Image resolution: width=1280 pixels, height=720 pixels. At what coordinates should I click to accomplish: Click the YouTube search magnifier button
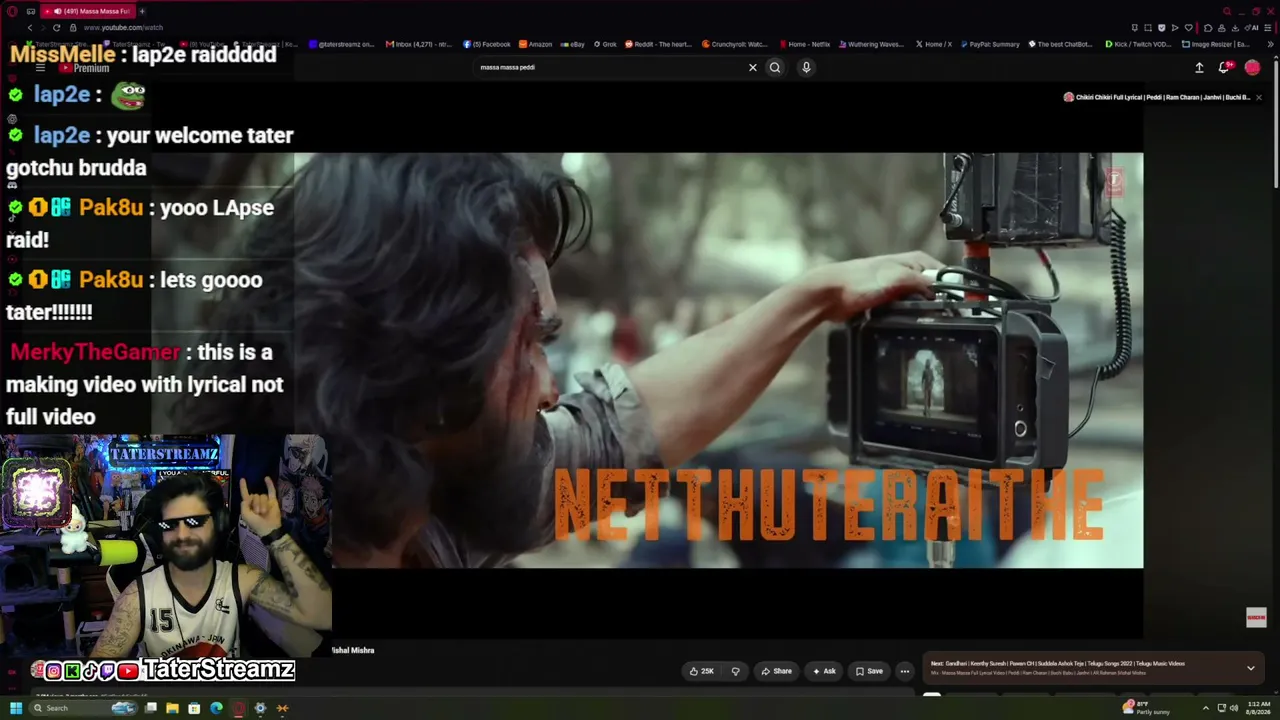[x=774, y=67]
